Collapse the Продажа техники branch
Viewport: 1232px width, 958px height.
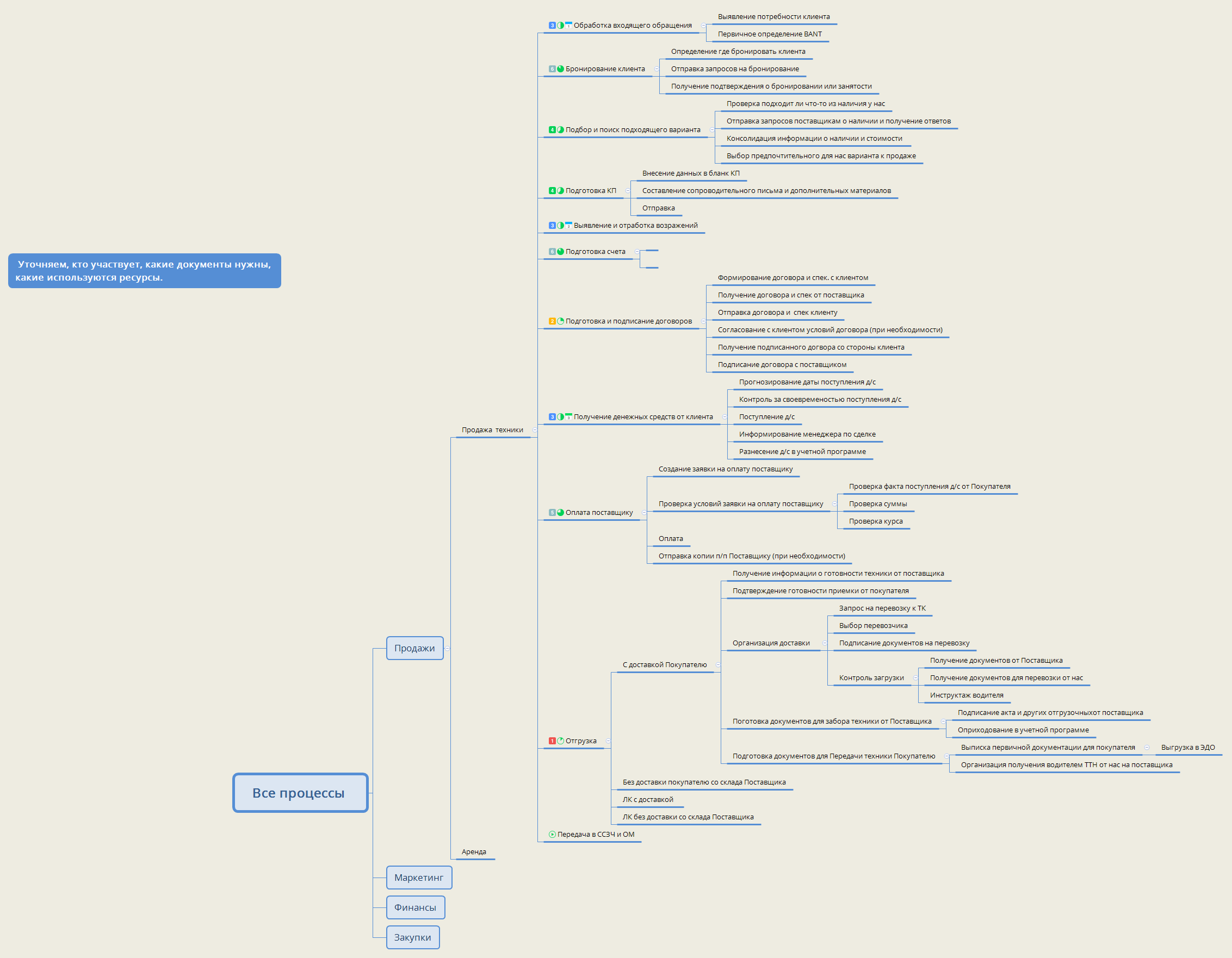pos(535,430)
